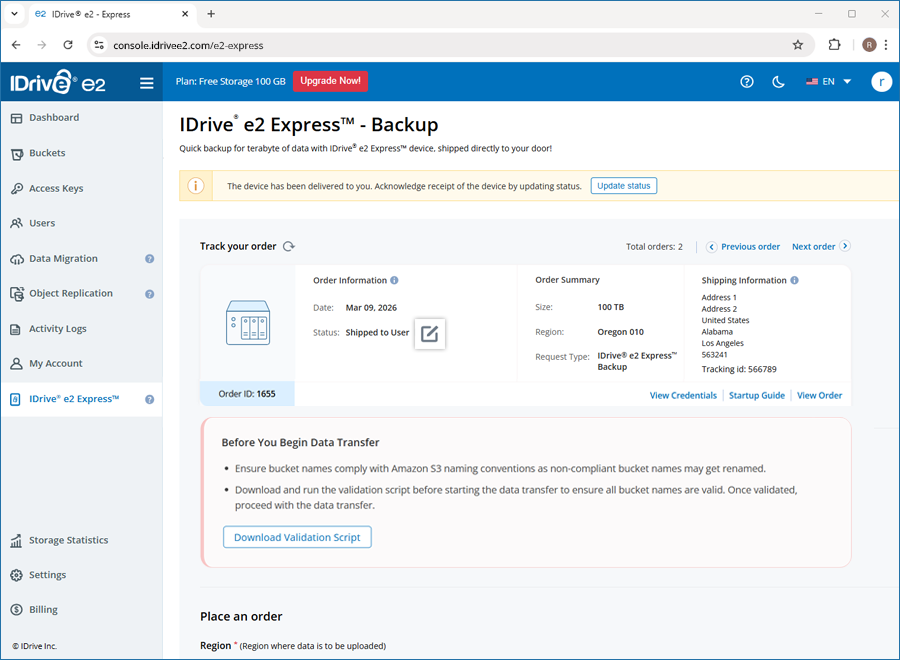Viewport: 900px width, 660px height.
Task: Click the Tracking id: 566789 text
Action: click(739, 370)
